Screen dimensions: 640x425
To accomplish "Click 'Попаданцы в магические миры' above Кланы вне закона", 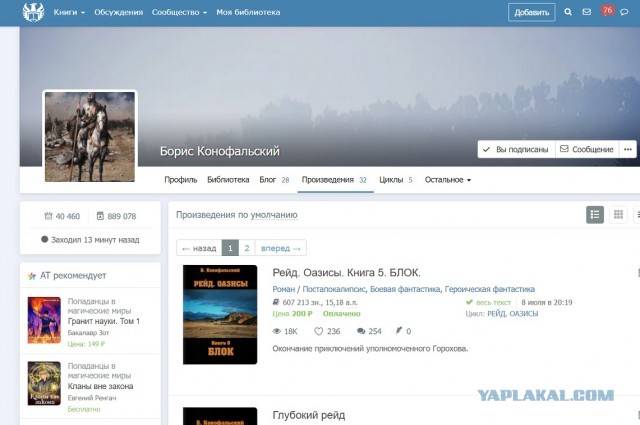I will tap(99, 371).
